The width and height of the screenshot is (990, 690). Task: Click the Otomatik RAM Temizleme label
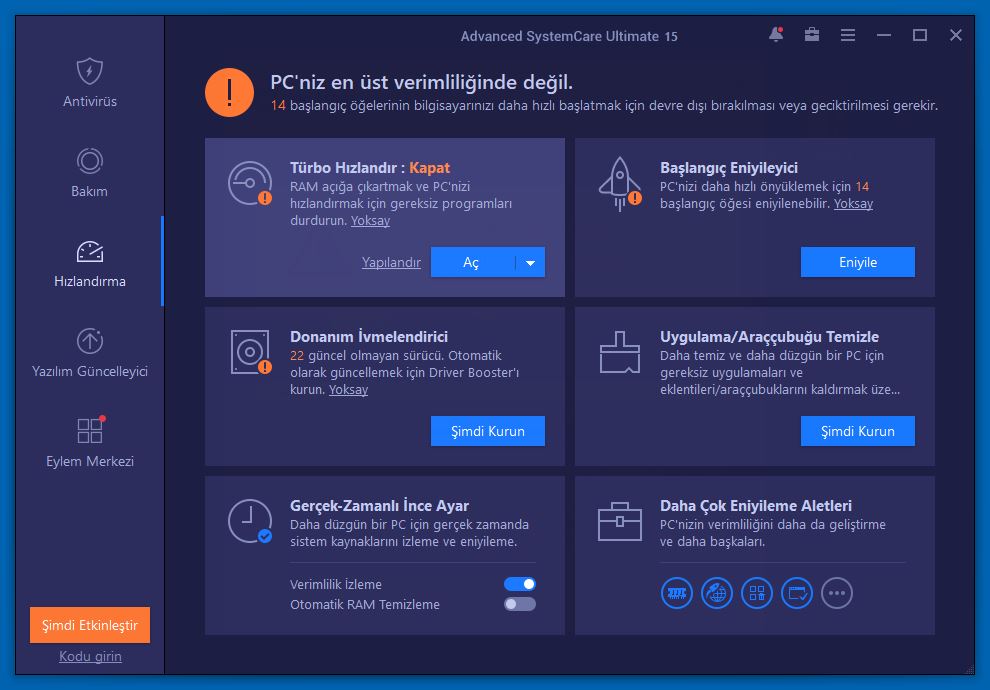[x=364, y=605]
